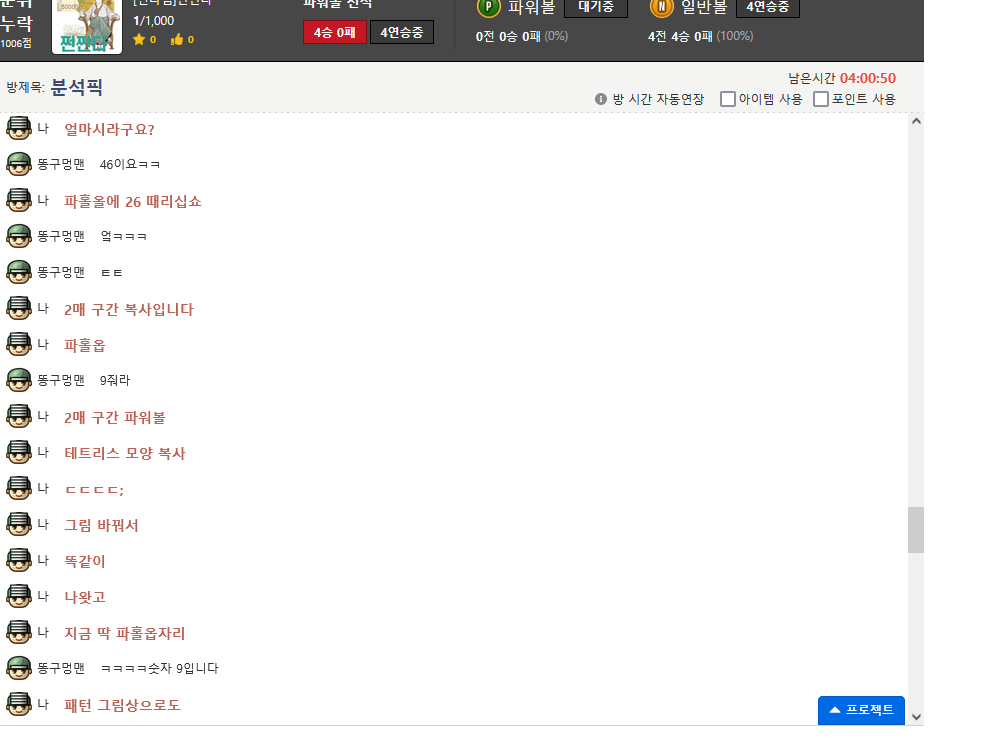Click the blue 프로젝트 button
The image size is (986, 738).
pos(861,710)
